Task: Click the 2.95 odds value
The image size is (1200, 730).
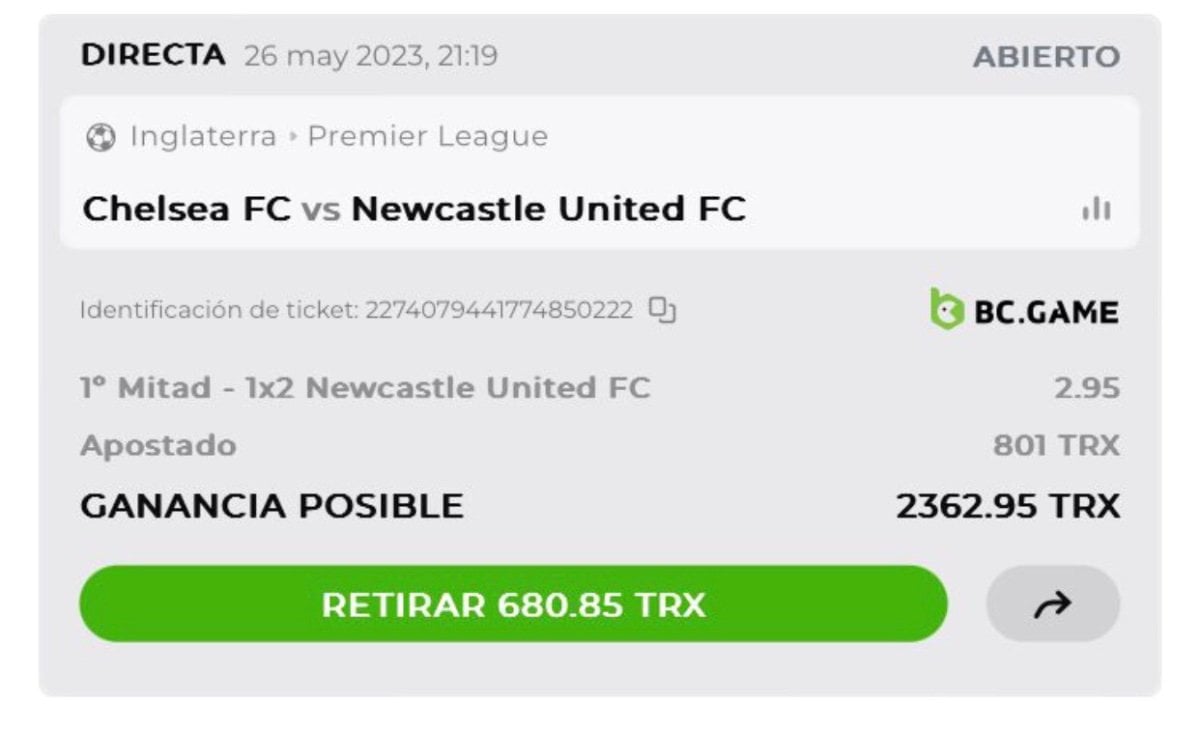Action: 1086,388
